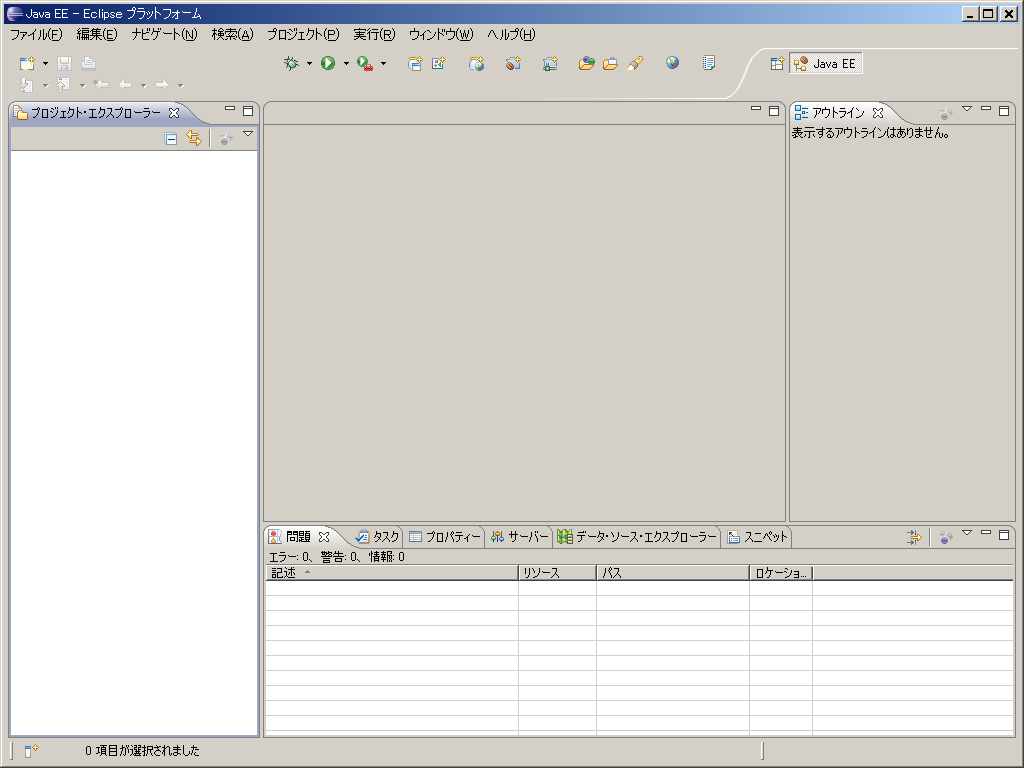Select the Java EE perspective button

pos(825,63)
